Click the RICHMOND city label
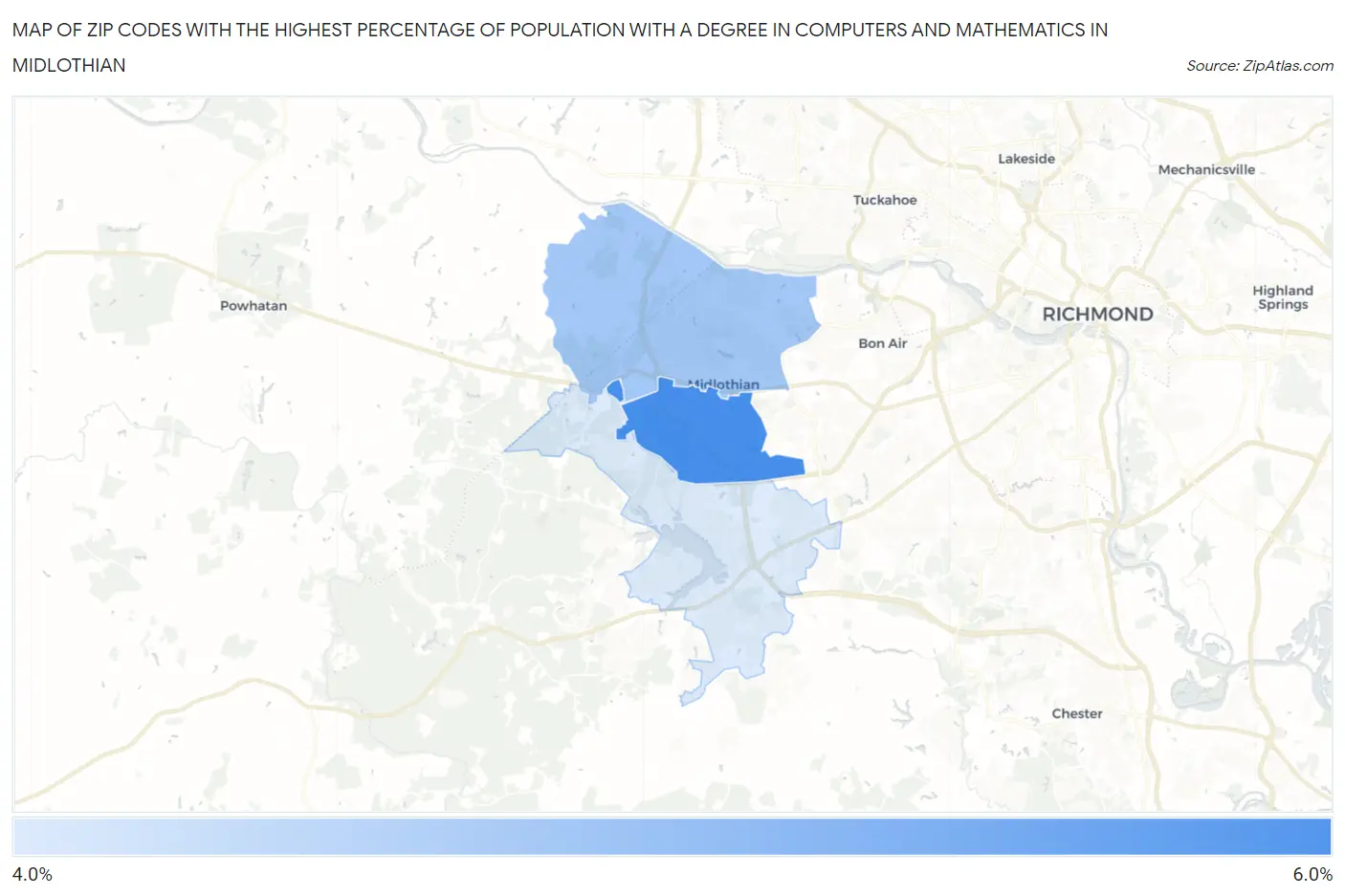 click(x=1097, y=314)
